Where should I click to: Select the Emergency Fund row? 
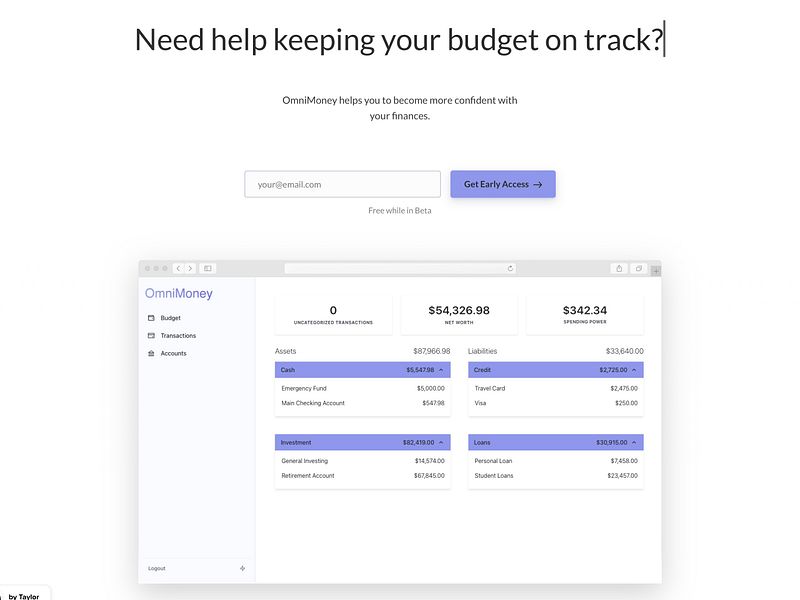pyautogui.click(x=363, y=388)
